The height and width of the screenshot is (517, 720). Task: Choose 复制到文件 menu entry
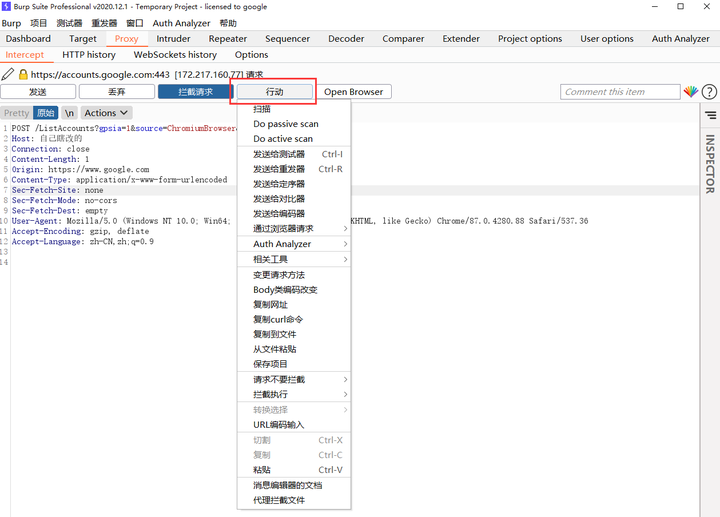(x=294, y=334)
